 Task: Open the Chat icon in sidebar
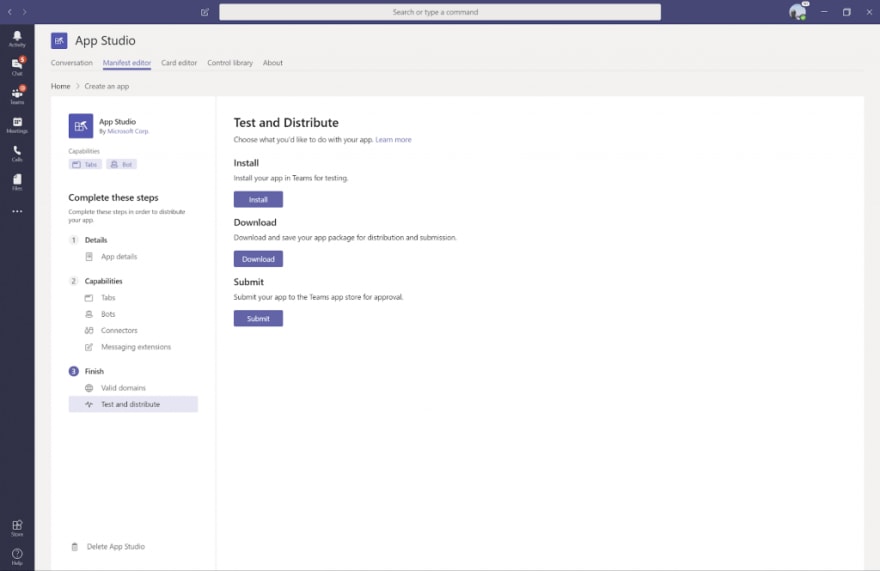coord(17,67)
